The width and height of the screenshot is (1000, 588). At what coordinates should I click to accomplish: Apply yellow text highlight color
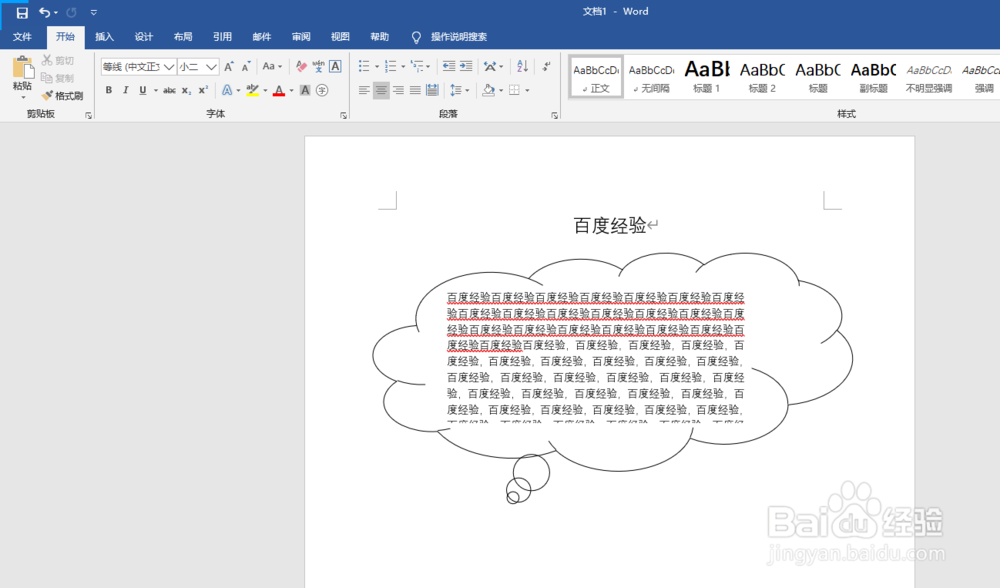pos(253,91)
